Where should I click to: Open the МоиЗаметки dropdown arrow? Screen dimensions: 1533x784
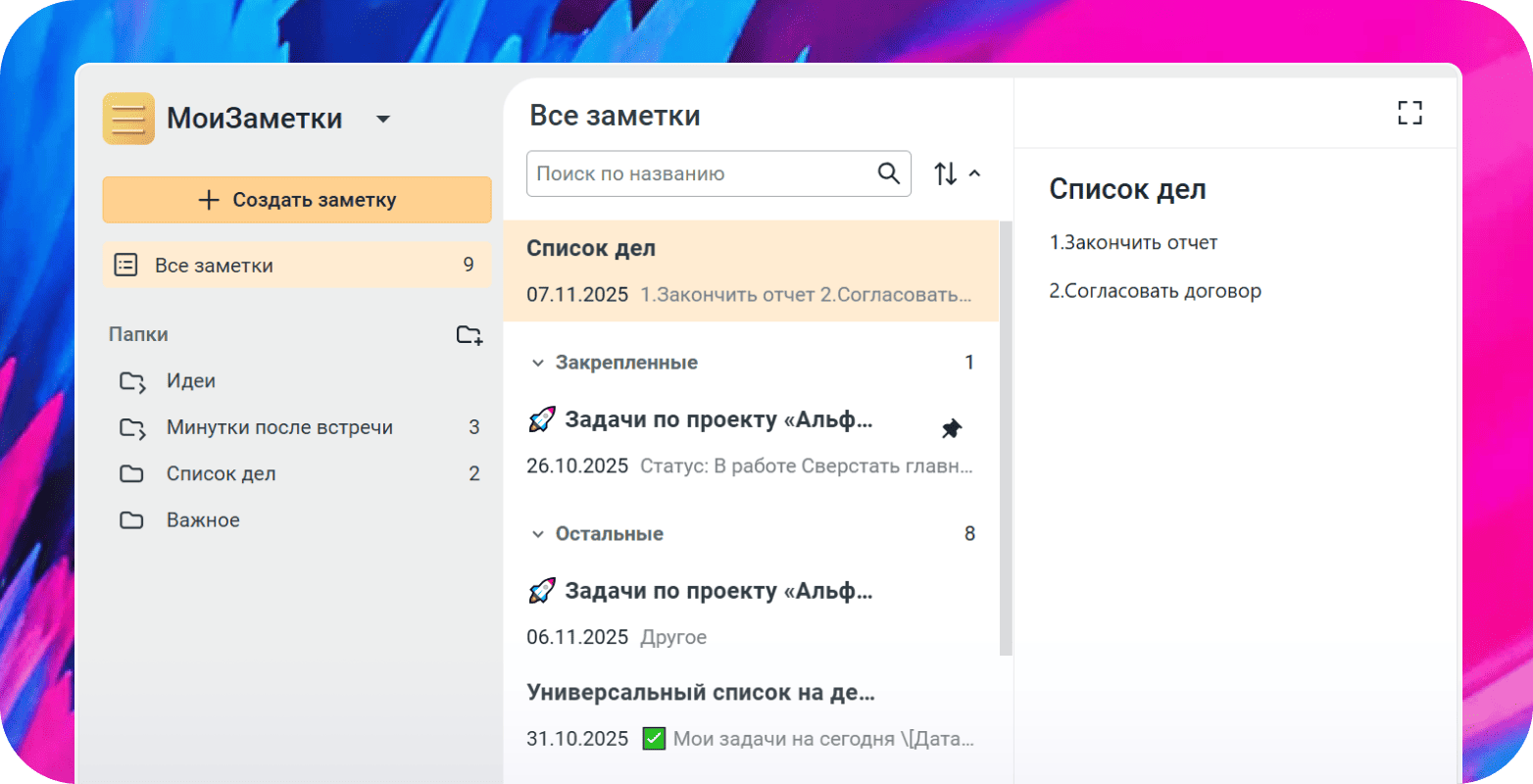(383, 120)
